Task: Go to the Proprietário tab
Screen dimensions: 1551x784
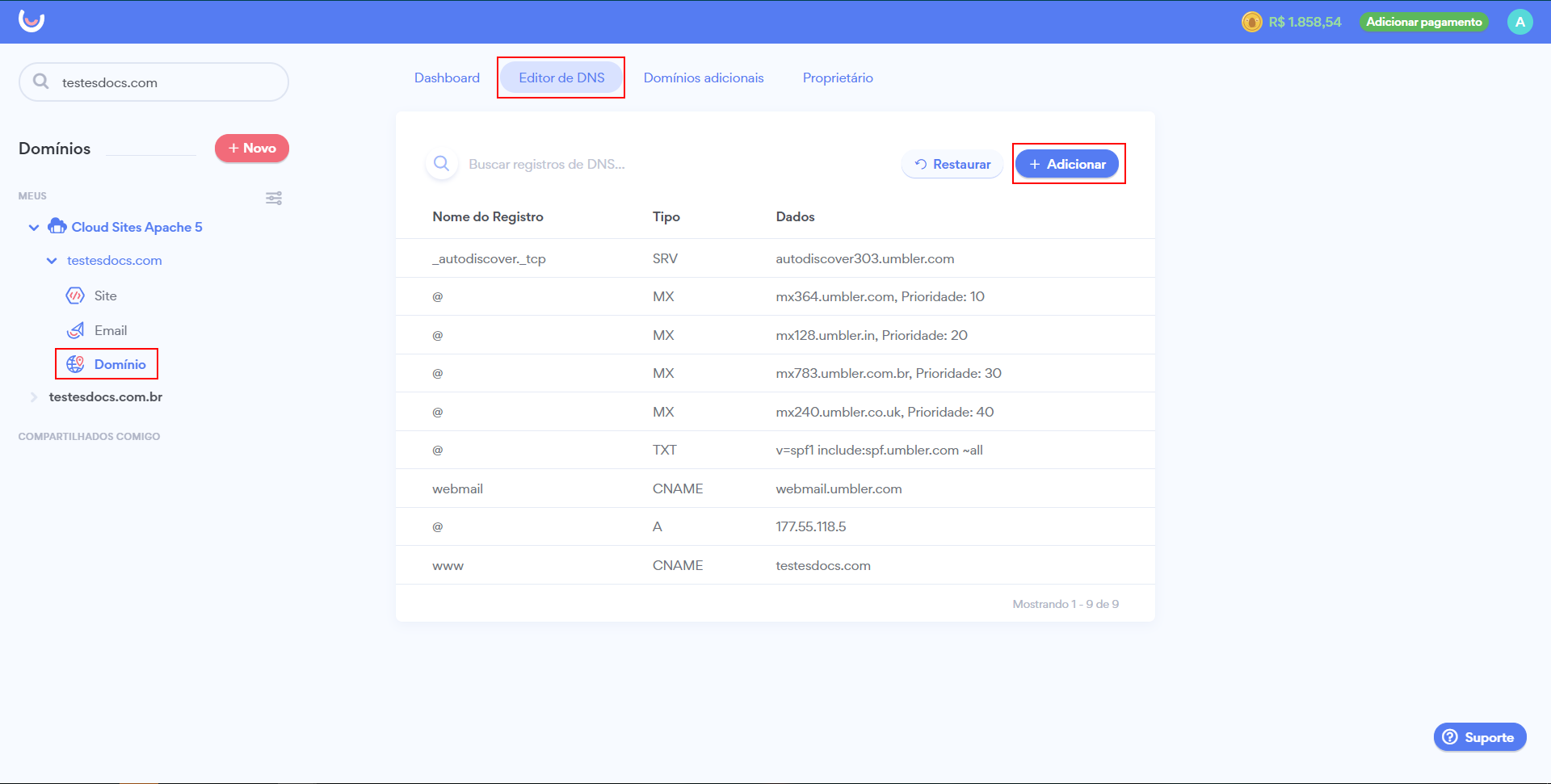Action: [x=837, y=78]
